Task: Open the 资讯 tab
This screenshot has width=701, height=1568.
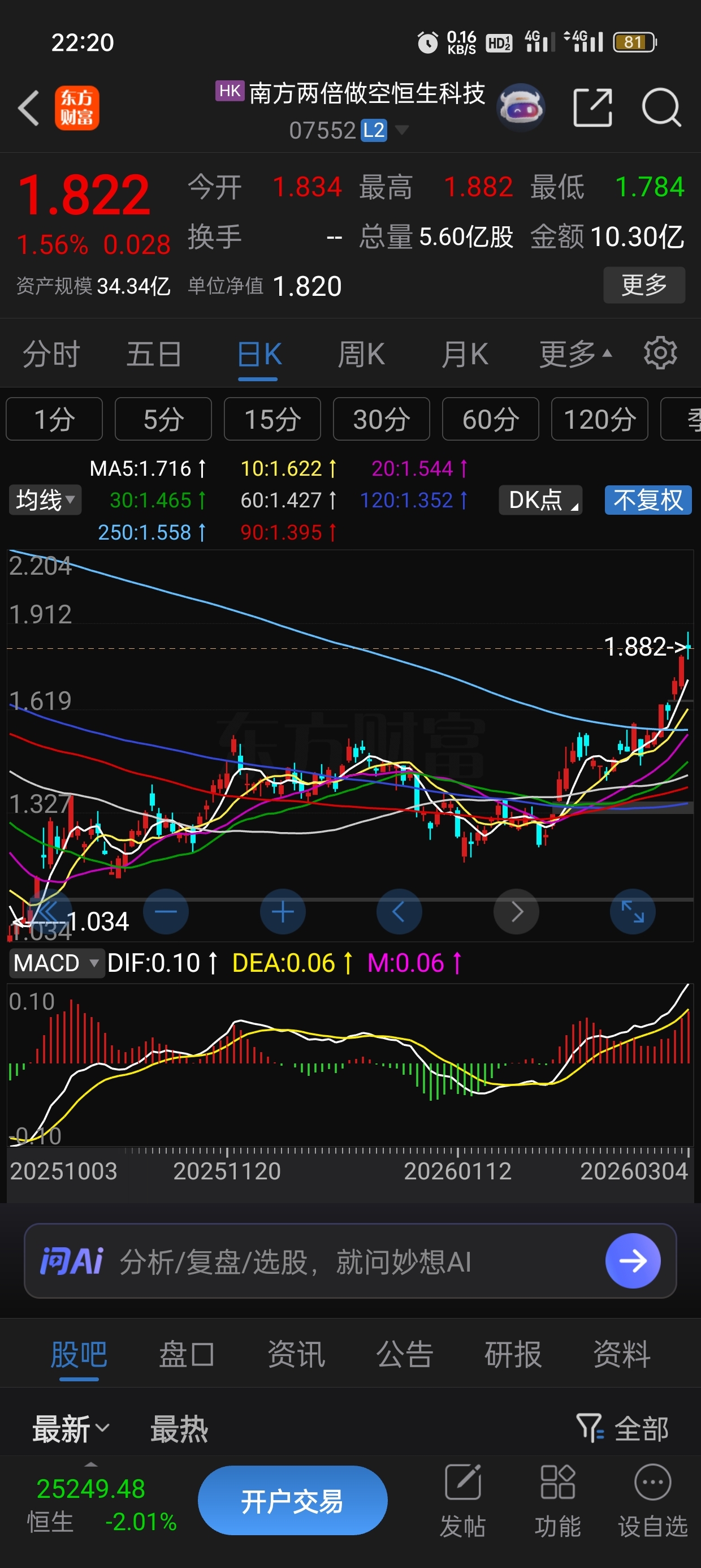Action: point(296,1355)
